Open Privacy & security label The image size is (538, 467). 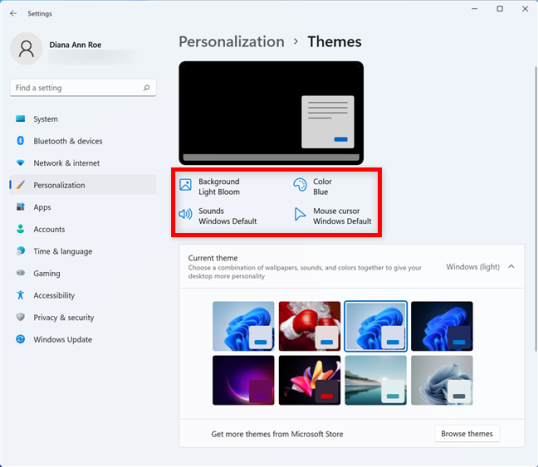tap(64, 317)
